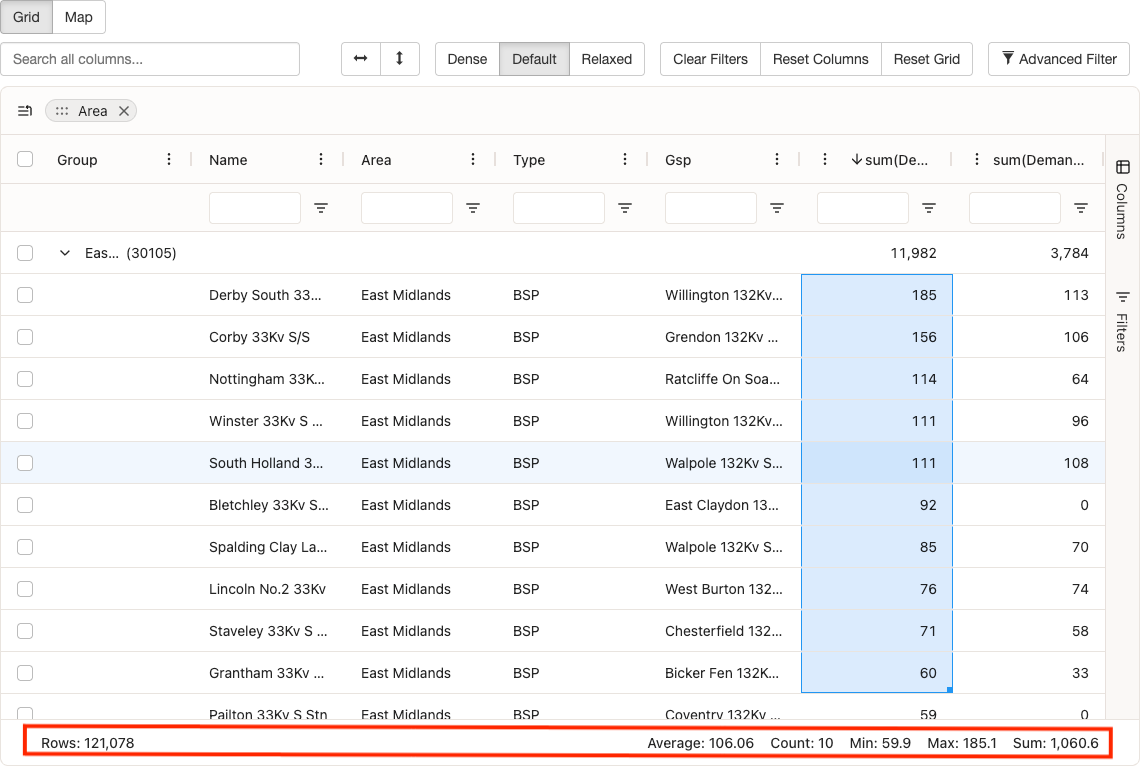This screenshot has height=766, width=1140.
Task: Click the funnel icon on Advanced Filter
Action: (1007, 59)
